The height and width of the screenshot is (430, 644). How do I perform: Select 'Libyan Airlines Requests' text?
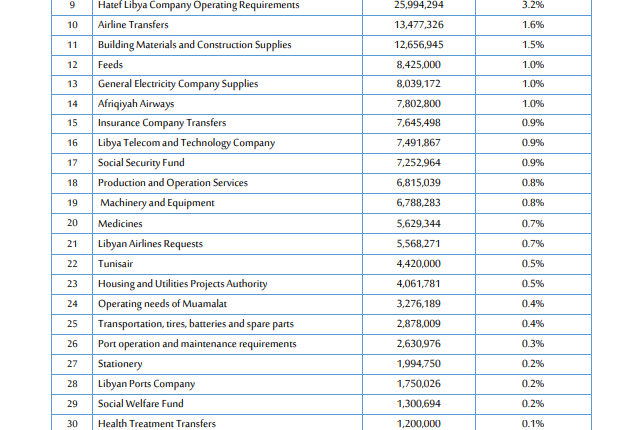point(150,244)
